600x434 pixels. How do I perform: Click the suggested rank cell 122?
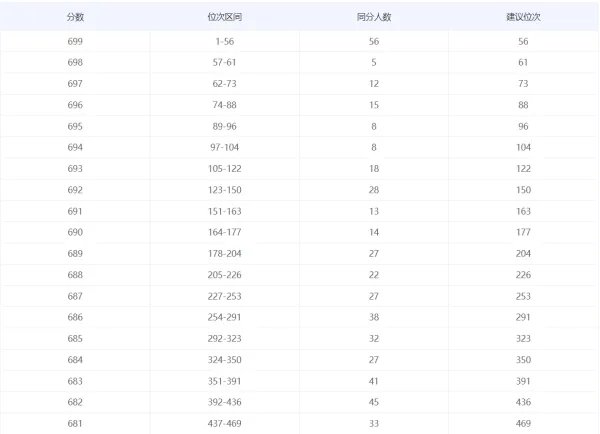[523, 169]
